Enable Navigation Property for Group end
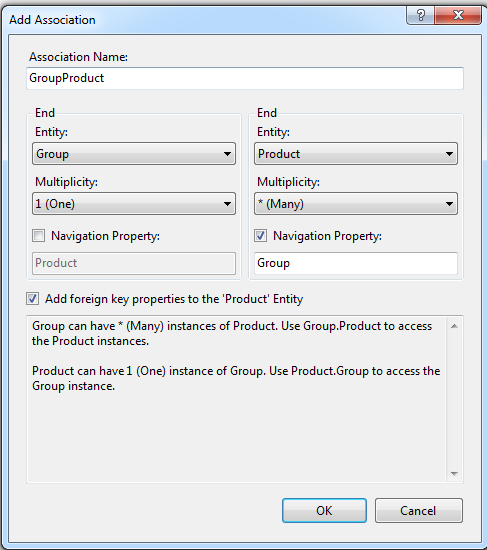The image size is (487, 550). (39, 236)
